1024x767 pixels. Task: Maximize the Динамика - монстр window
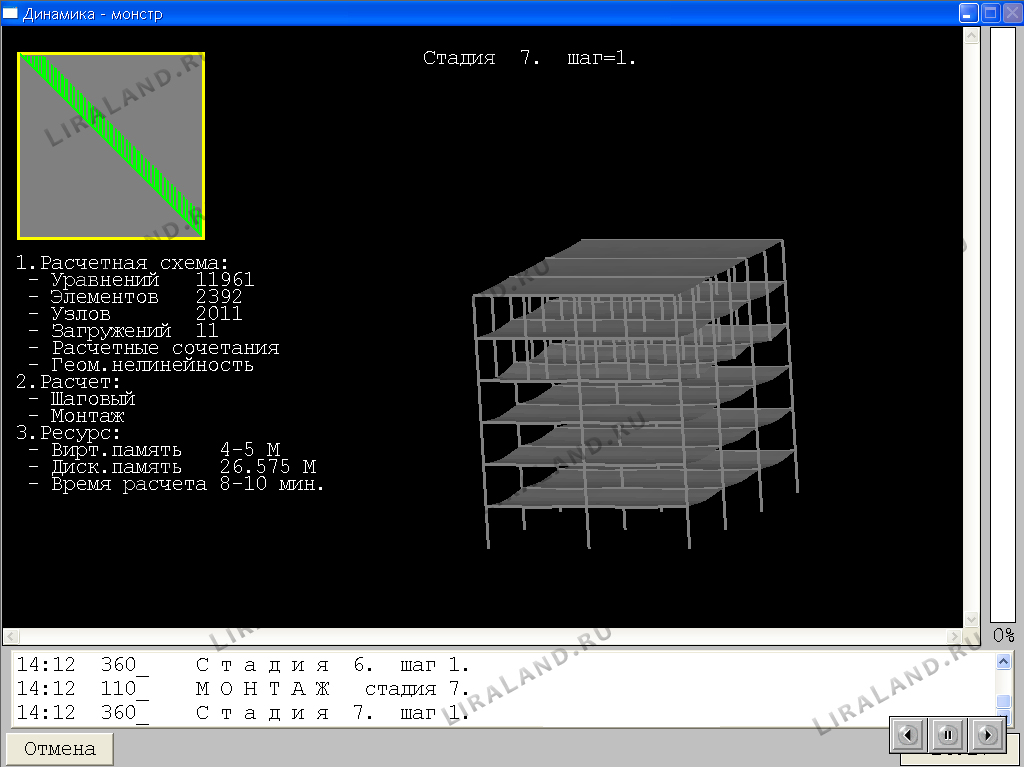990,13
